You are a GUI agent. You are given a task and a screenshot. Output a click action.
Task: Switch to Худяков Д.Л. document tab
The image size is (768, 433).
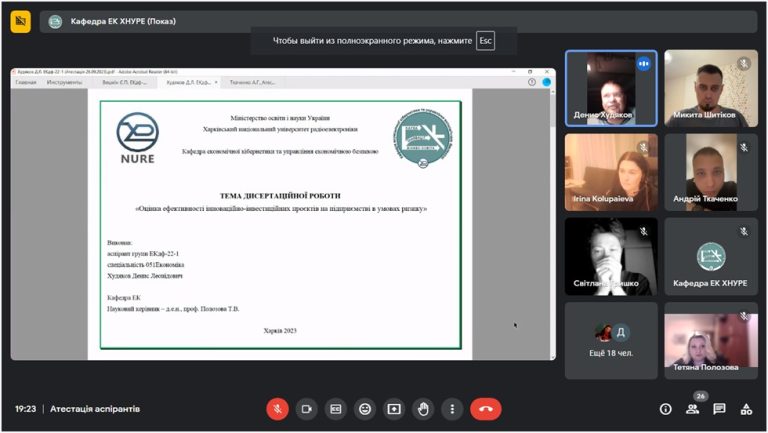point(189,82)
